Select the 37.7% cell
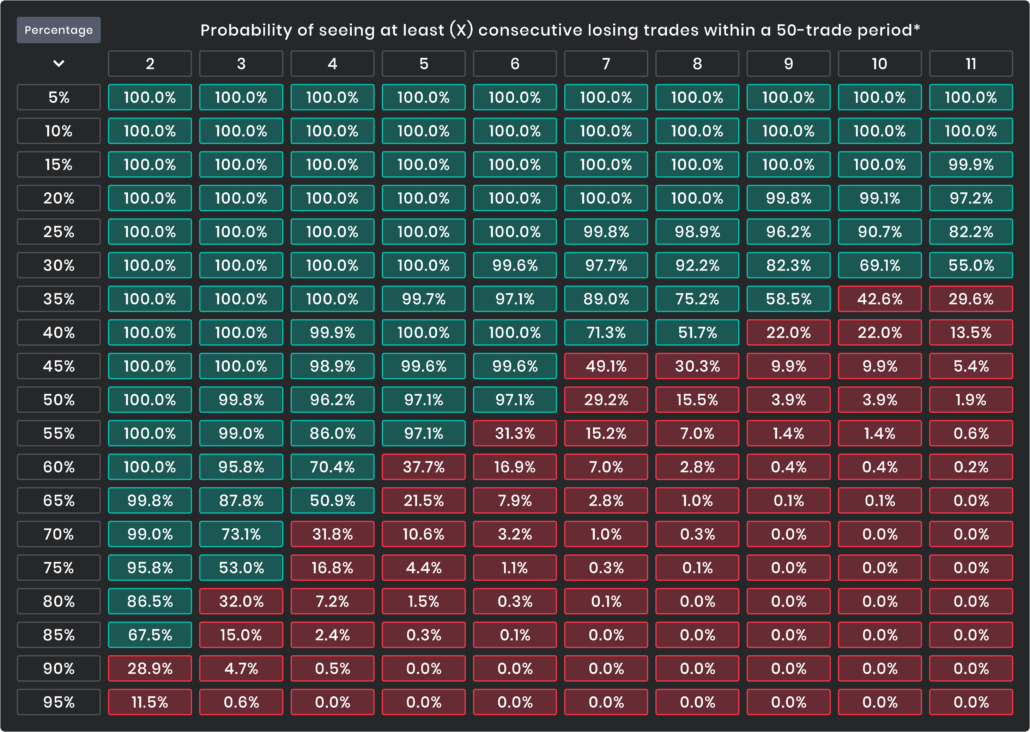1030x732 pixels. pyautogui.click(x=423, y=467)
